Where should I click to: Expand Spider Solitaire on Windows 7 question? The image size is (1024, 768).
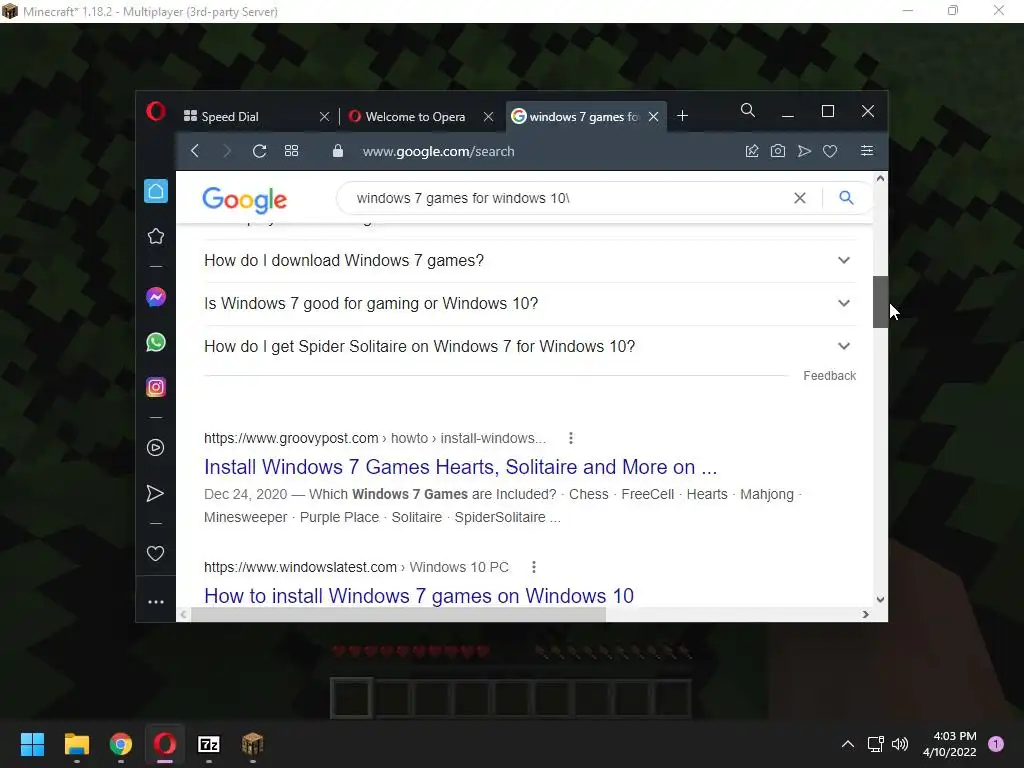coord(530,347)
